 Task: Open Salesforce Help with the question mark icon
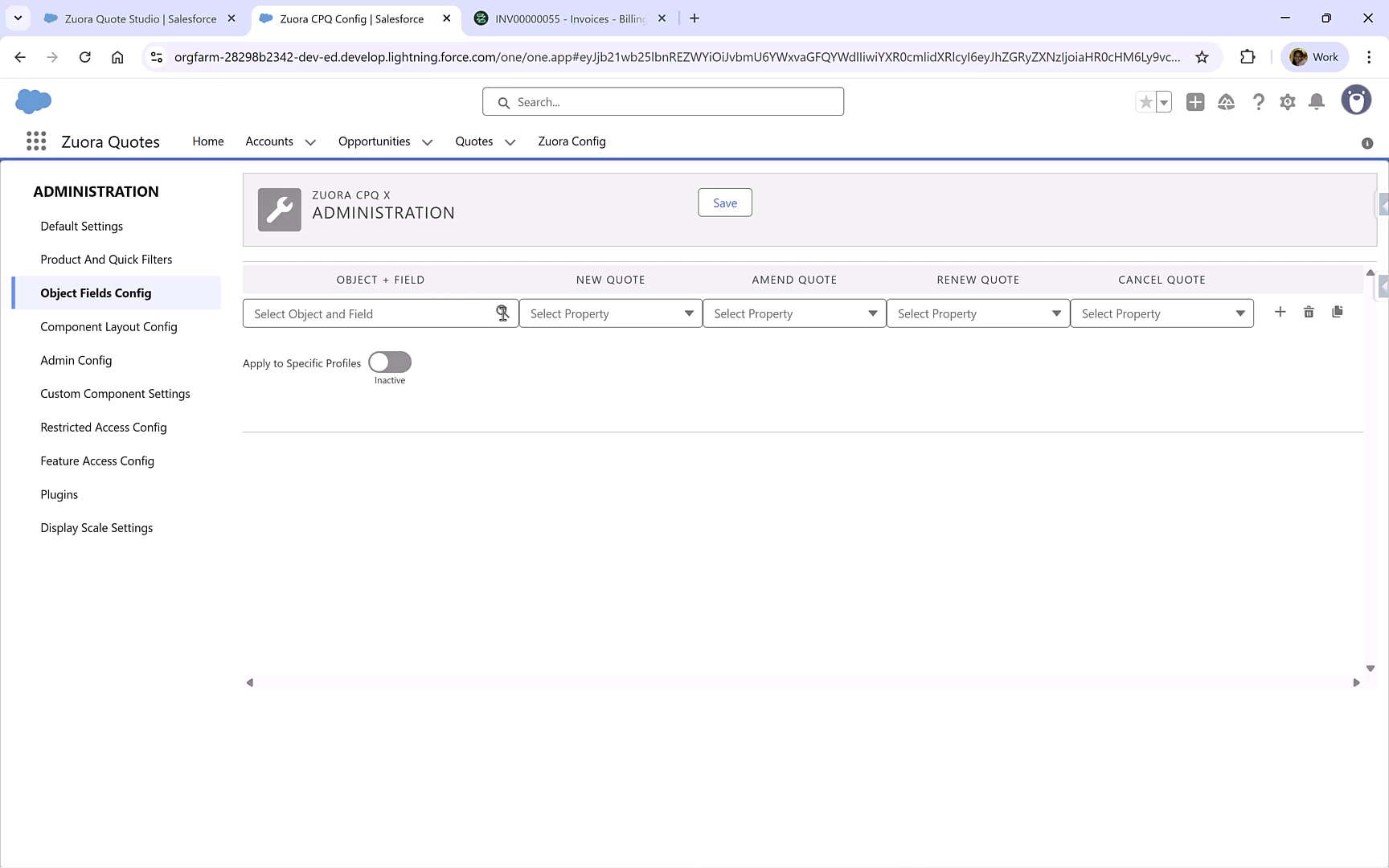coord(1259,102)
